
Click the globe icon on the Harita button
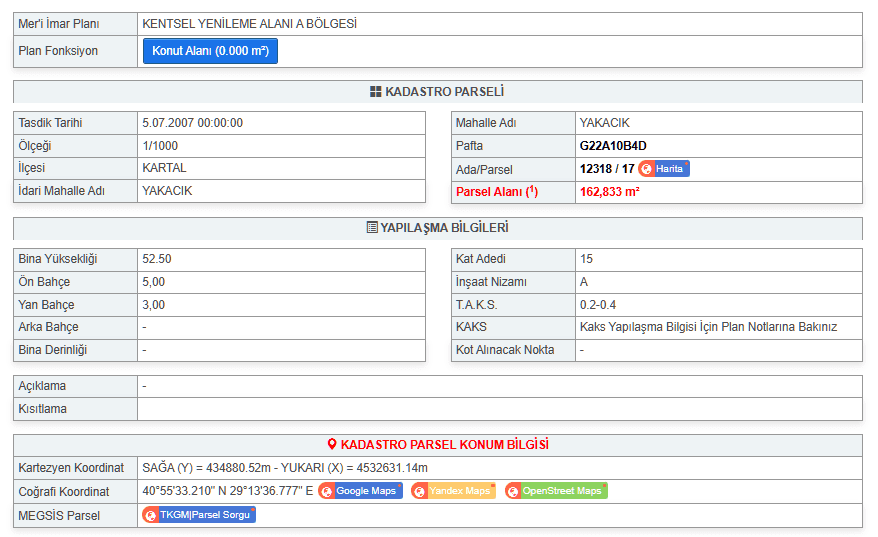pyautogui.click(x=647, y=169)
